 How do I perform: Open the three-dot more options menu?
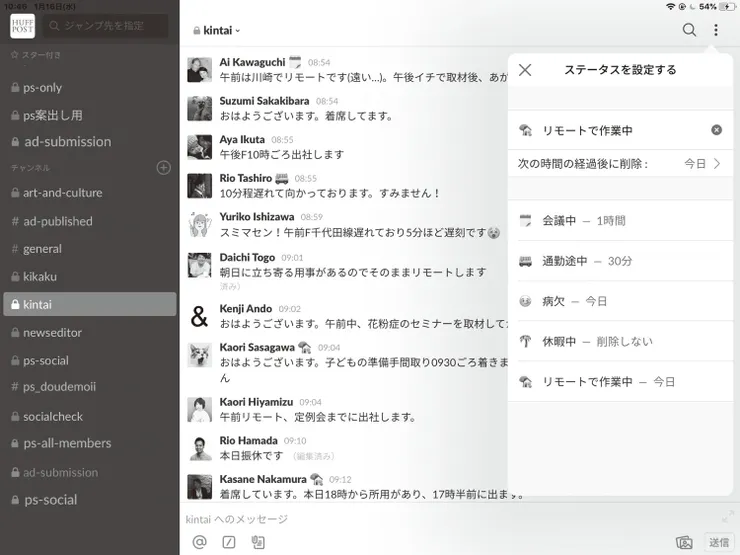(x=716, y=30)
